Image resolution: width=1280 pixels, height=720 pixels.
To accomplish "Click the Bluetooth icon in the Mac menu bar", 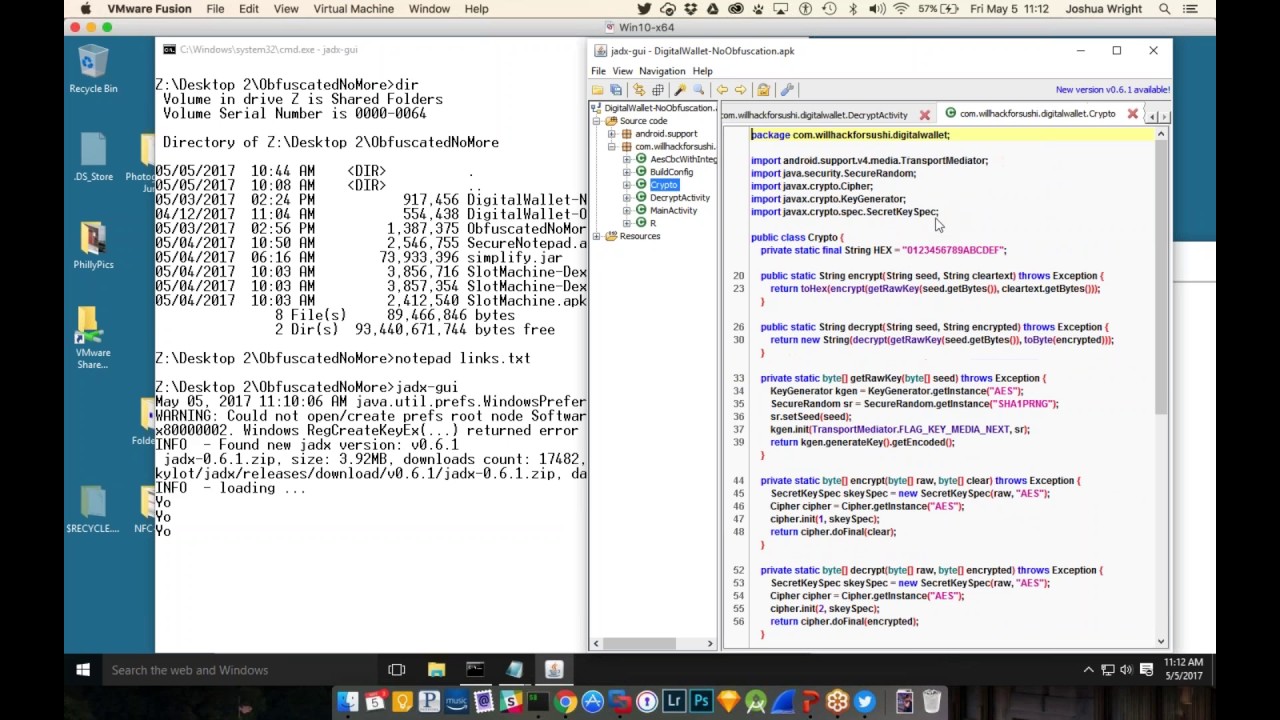I will (x=853, y=9).
